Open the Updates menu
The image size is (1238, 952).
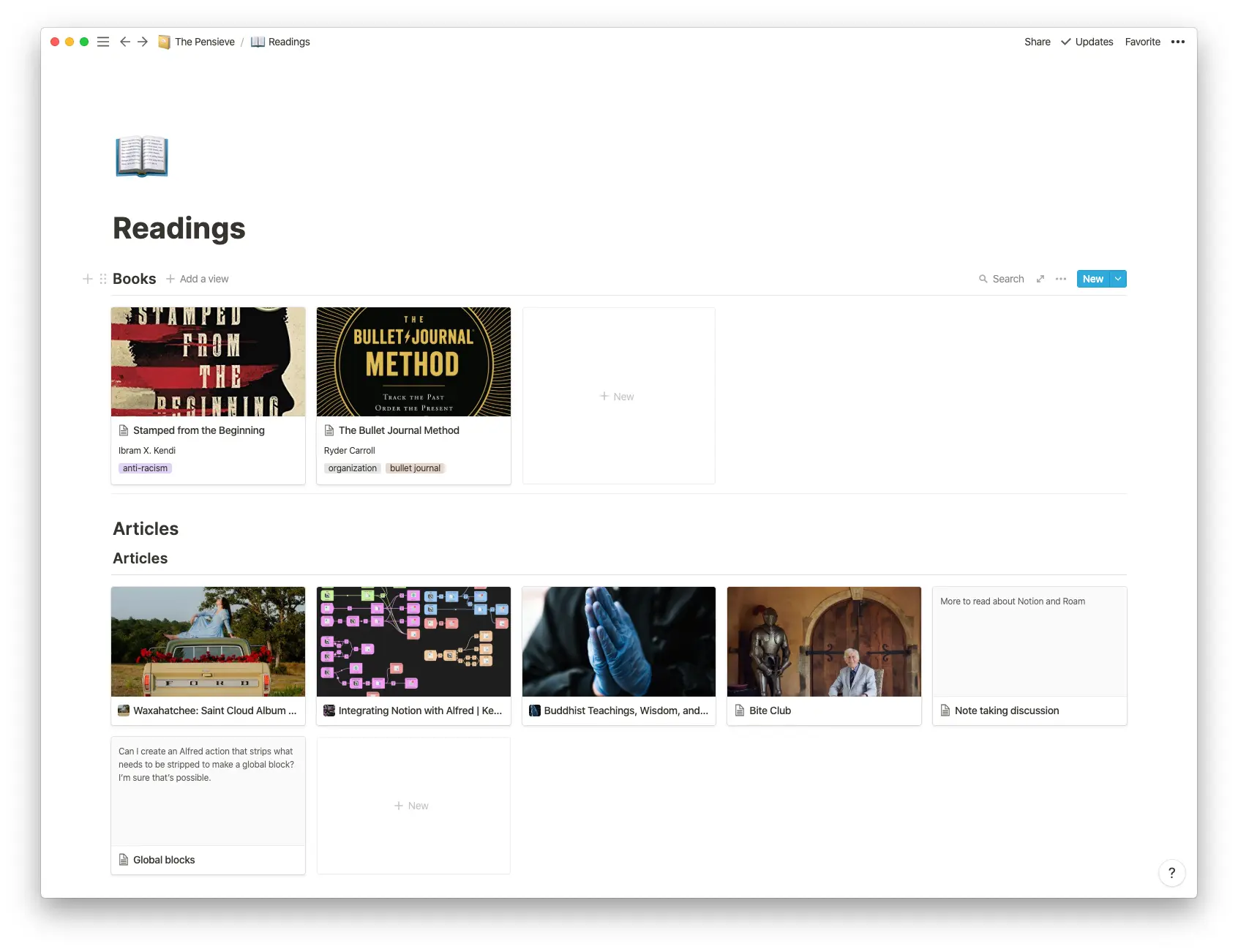(1087, 42)
